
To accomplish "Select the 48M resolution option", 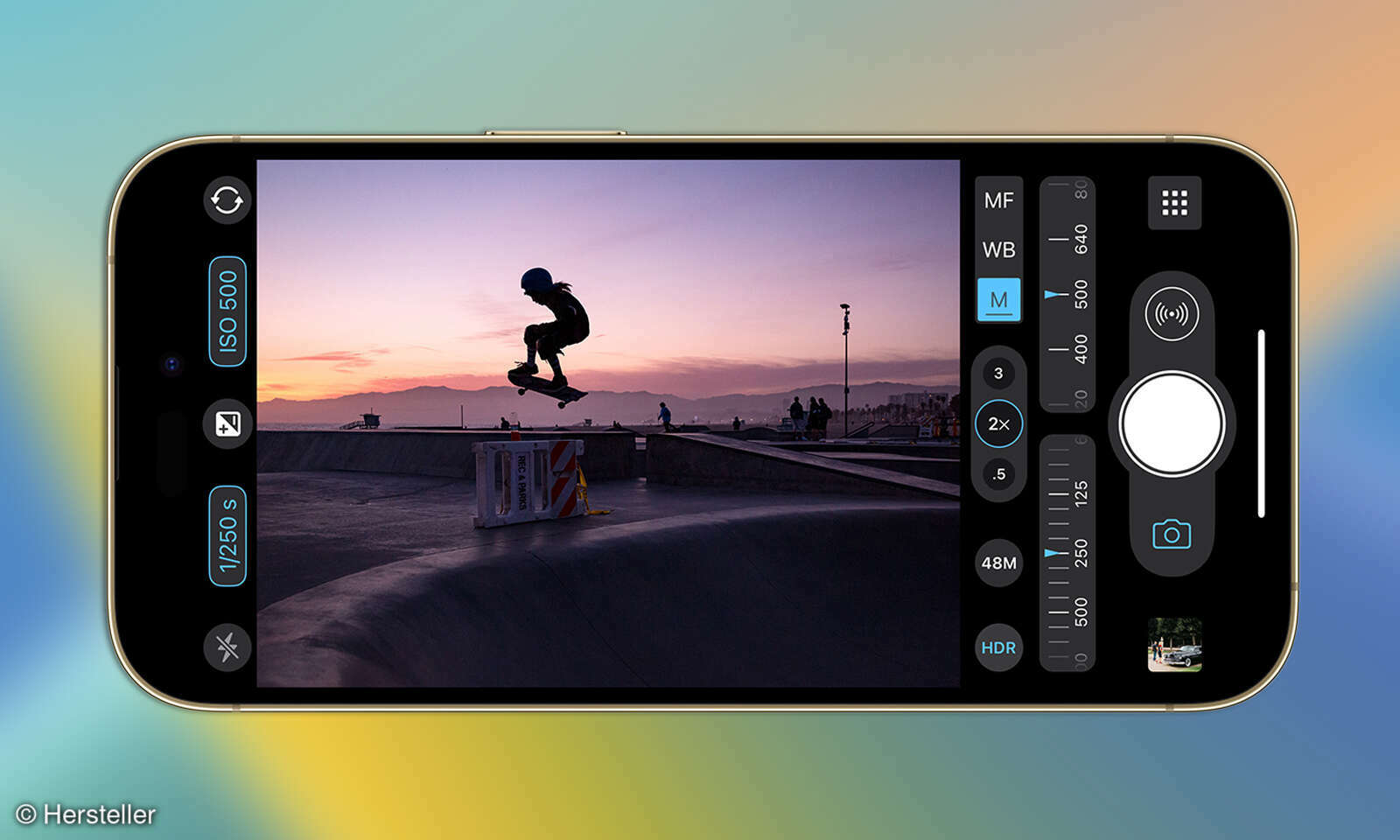I will pos(997,564).
